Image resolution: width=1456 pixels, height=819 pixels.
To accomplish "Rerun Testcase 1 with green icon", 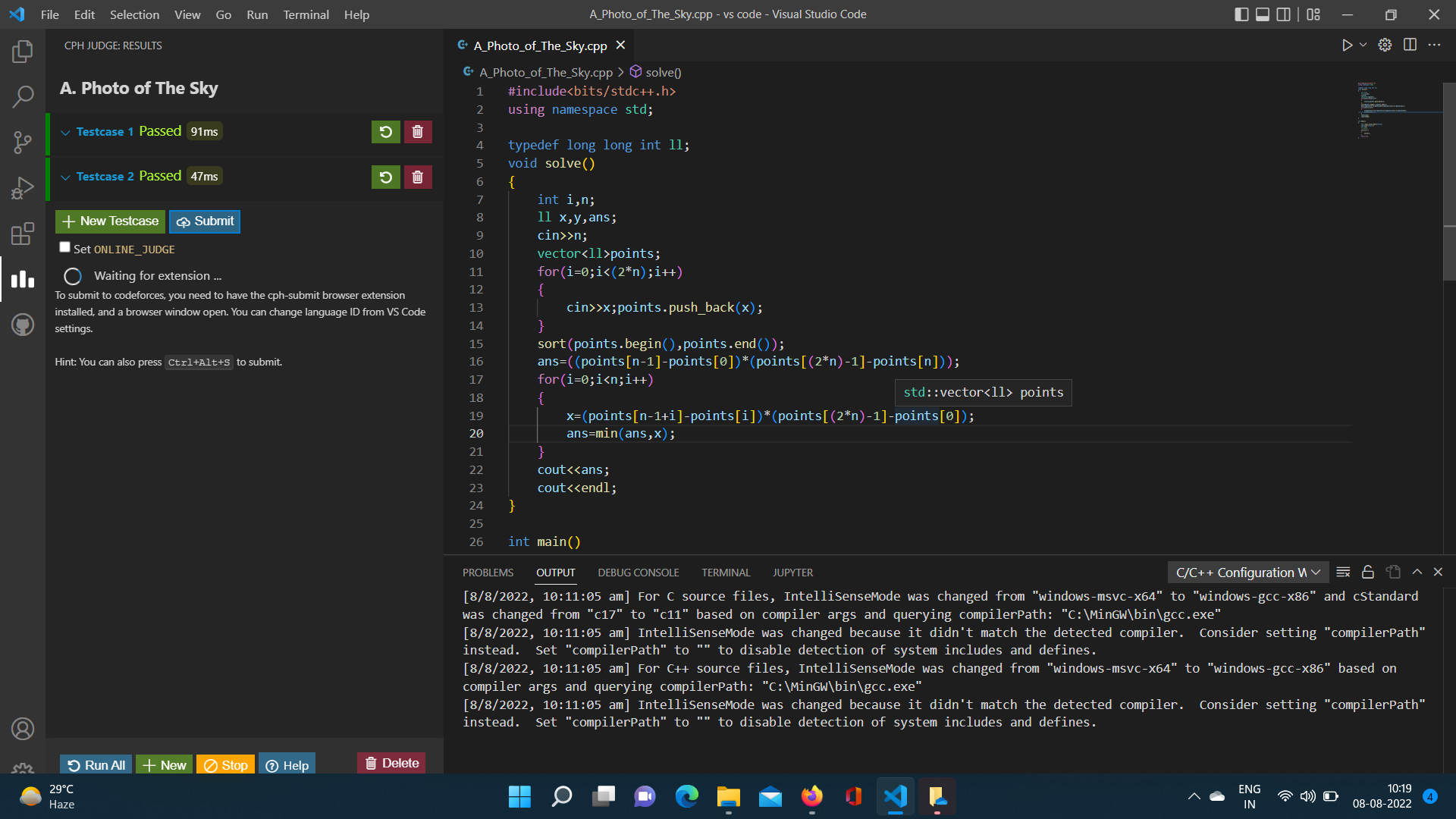I will (x=385, y=132).
